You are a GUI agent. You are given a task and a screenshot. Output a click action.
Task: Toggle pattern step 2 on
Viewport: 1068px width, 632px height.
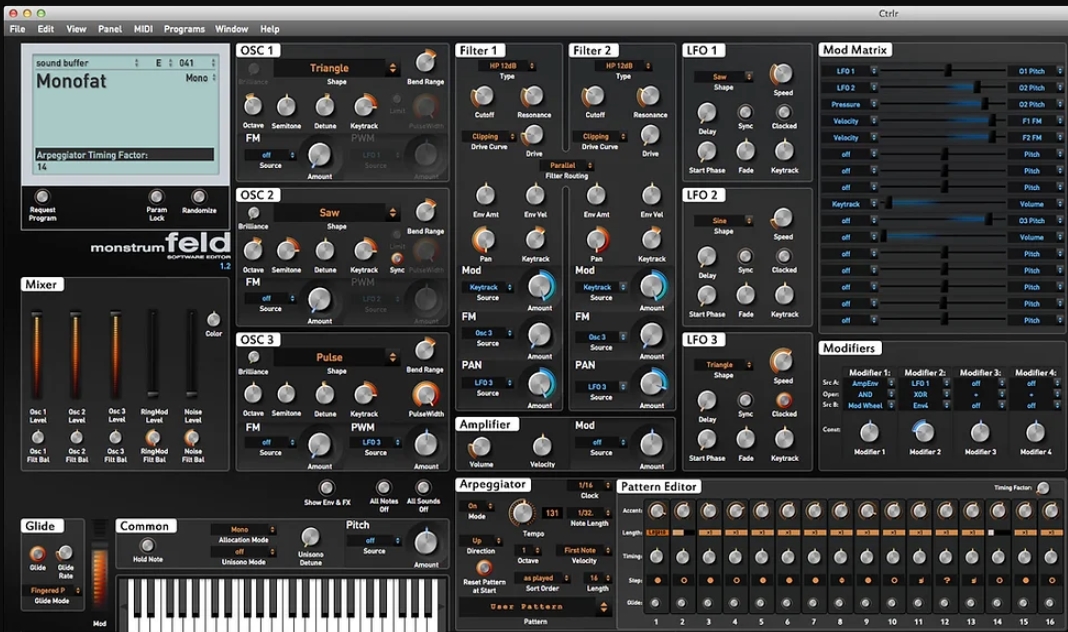coord(683,580)
